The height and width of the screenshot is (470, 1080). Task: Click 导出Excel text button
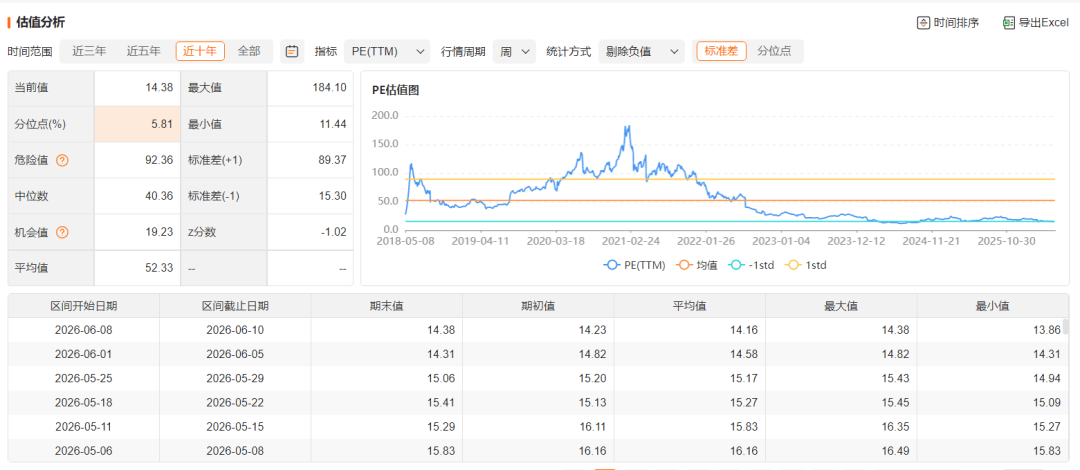click(x=1043, y=23)
